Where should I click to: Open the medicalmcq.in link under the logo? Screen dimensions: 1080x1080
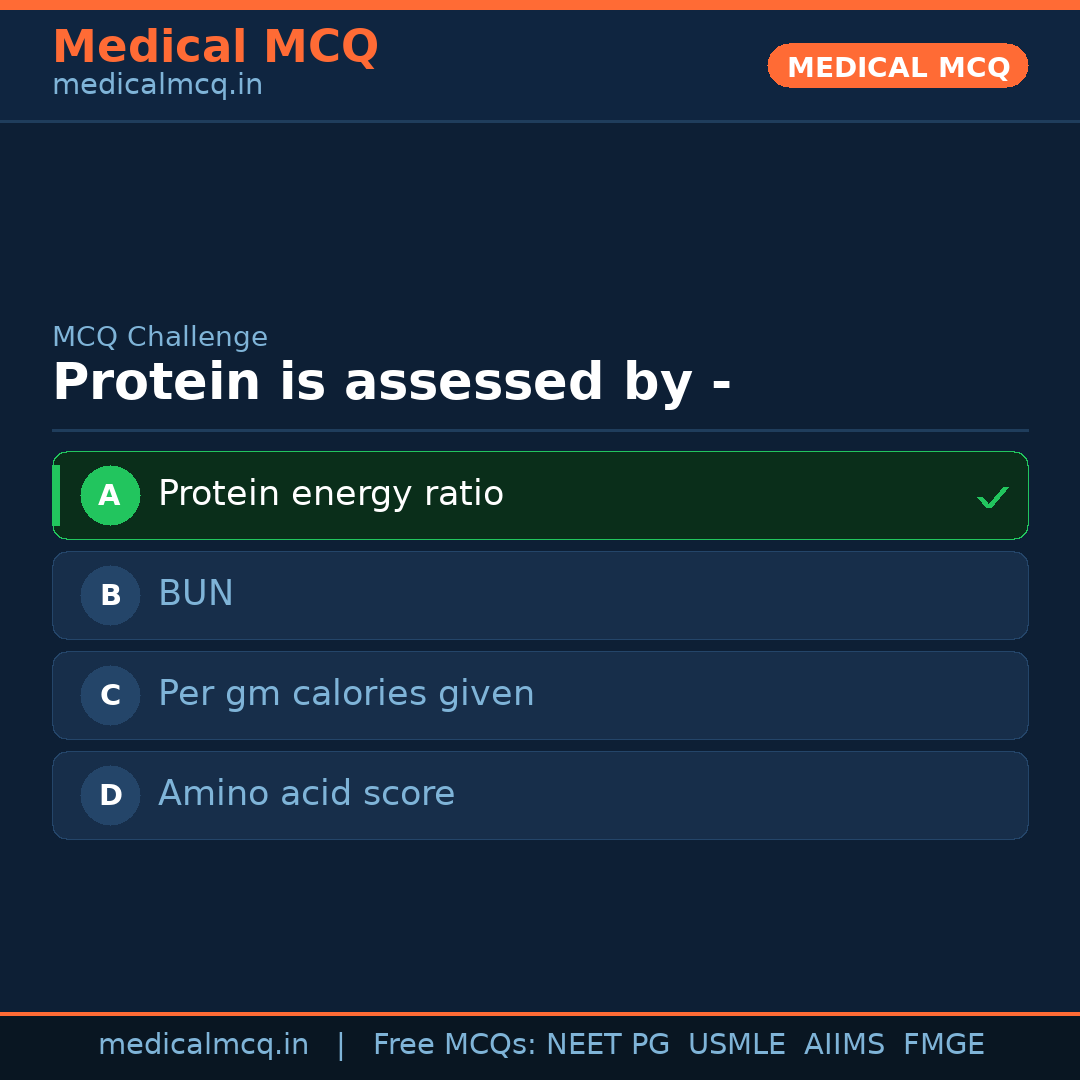coord(157,85)
